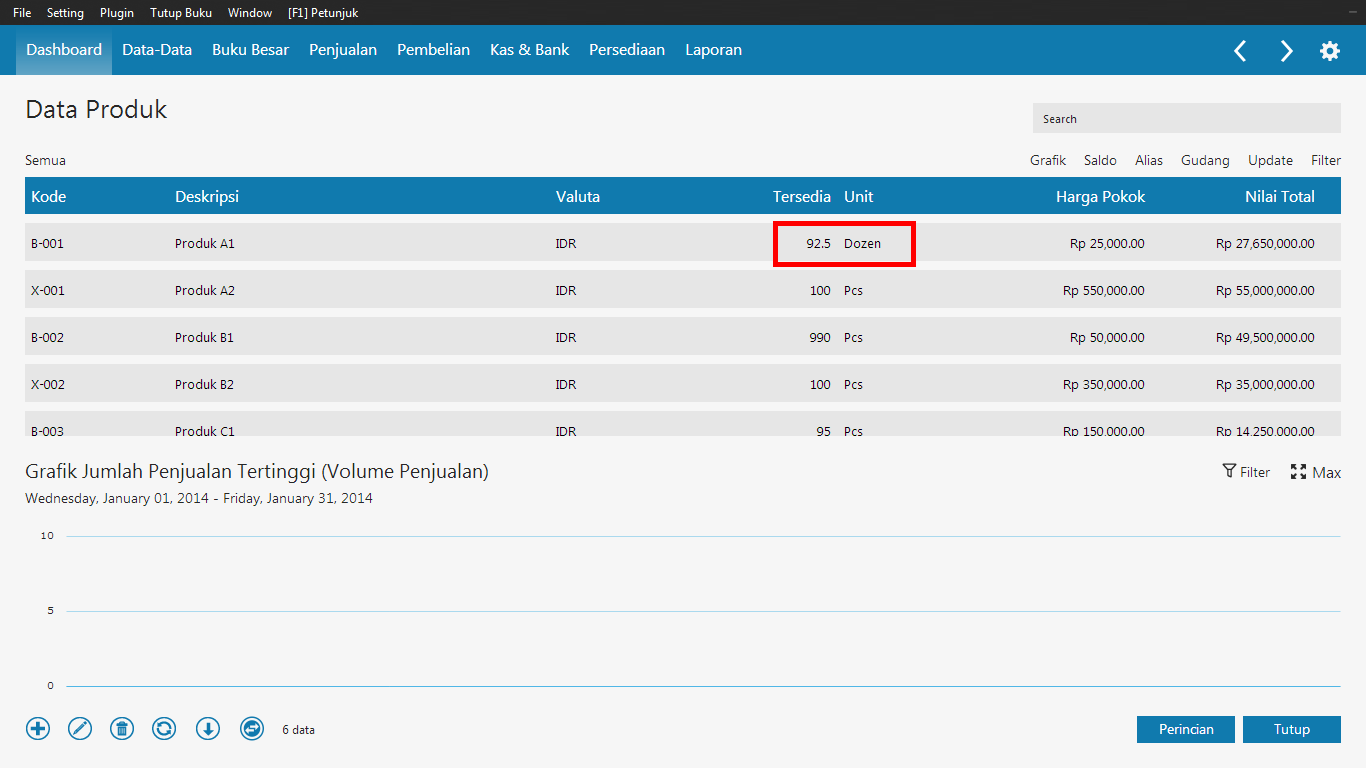Click the download arrow icon

208,729
